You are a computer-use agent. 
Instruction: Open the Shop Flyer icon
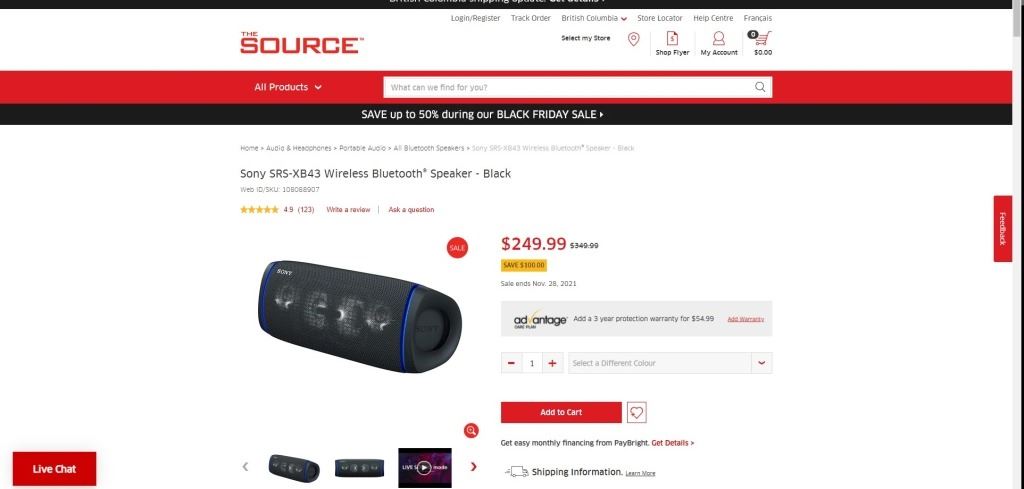672,39
